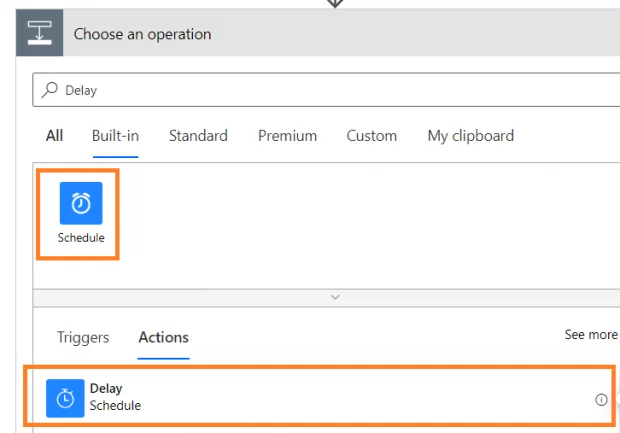Click the "See more" link
The width and height of the screenshot is (620, 433).
(590, 335)
